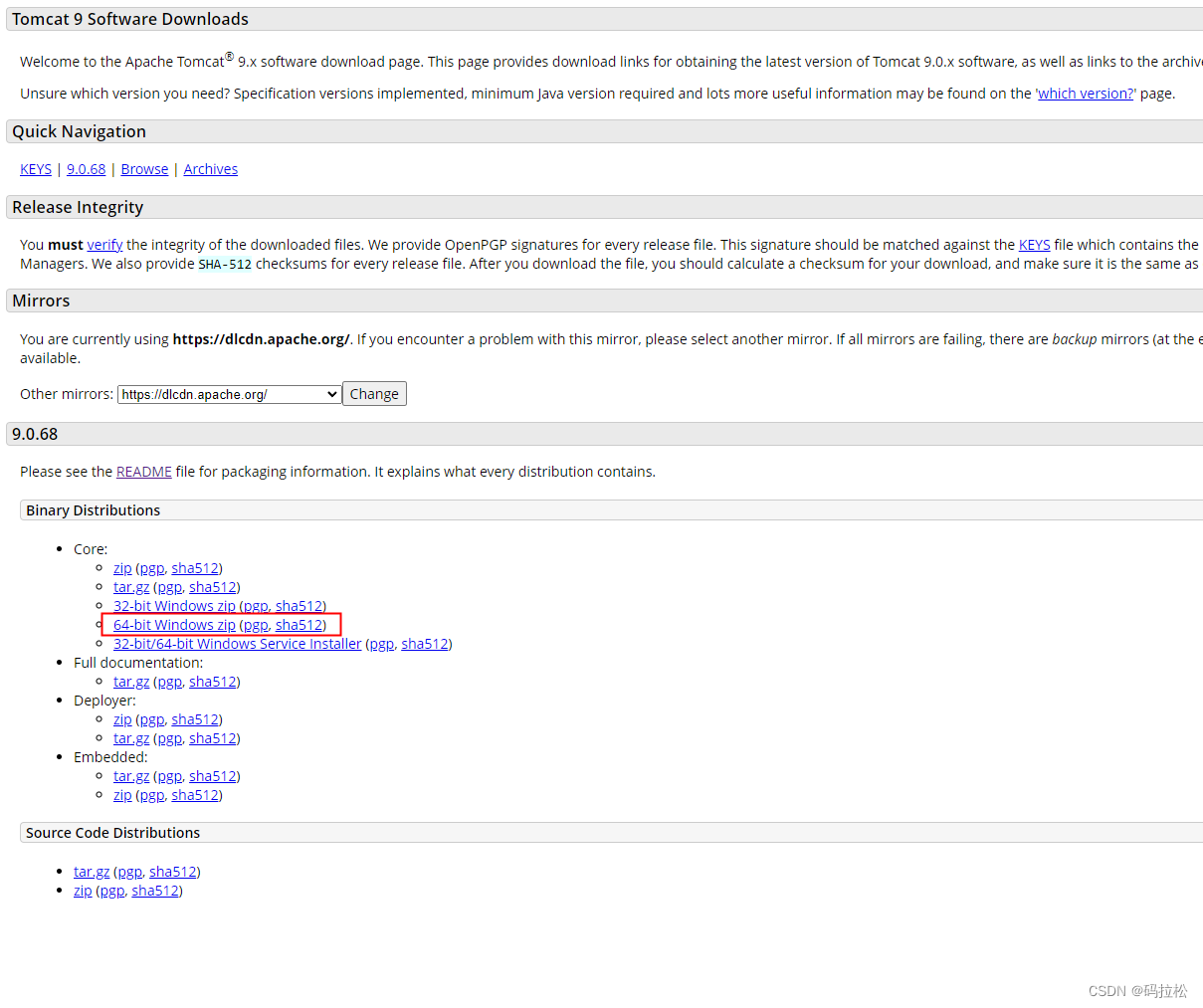The width and height of the screenshot is (1203, 1008).
Task: Open the 9.0.68 quick navigation link
Action: [86, 169]
